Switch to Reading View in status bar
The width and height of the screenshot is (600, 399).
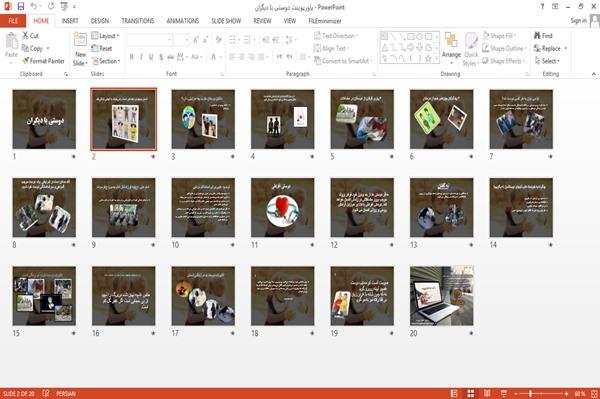[487, 393]
